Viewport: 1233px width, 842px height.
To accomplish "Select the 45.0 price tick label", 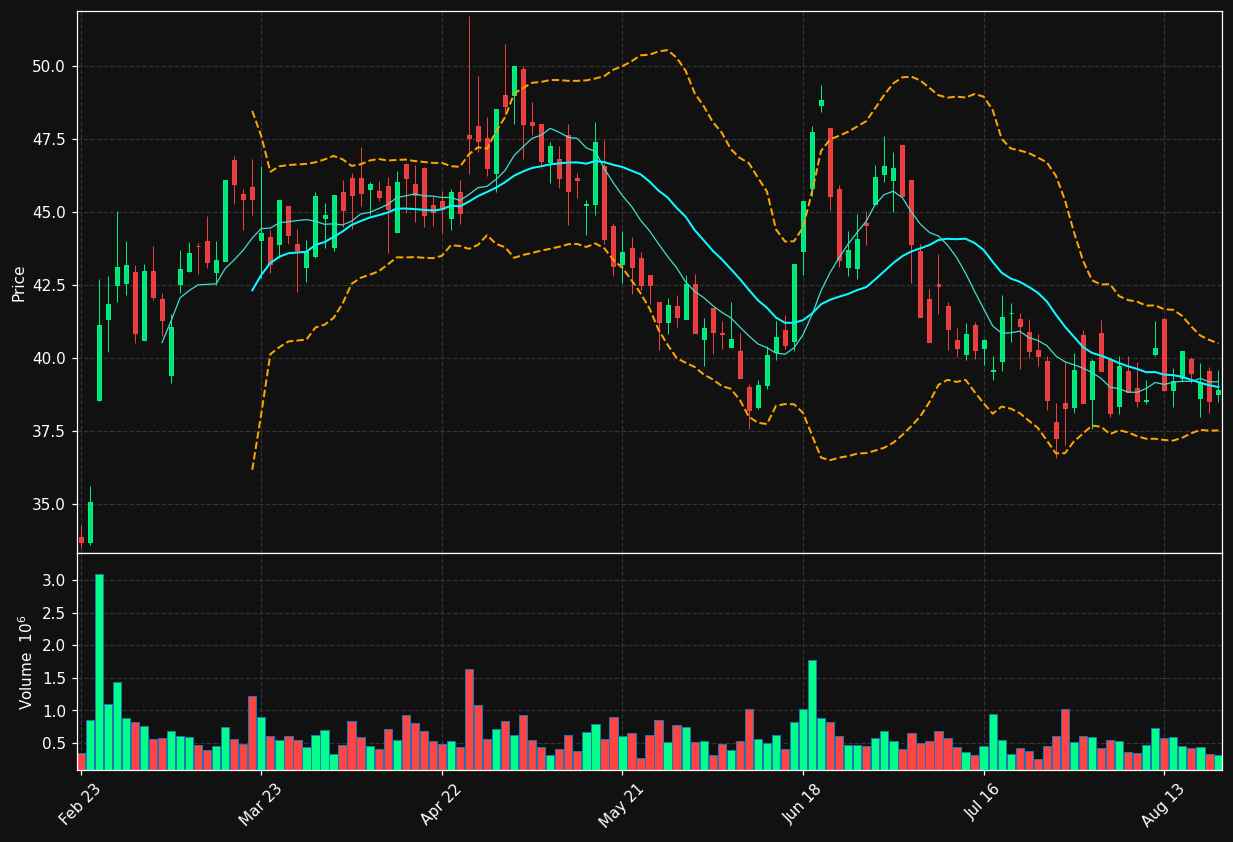I will point(49,213).
